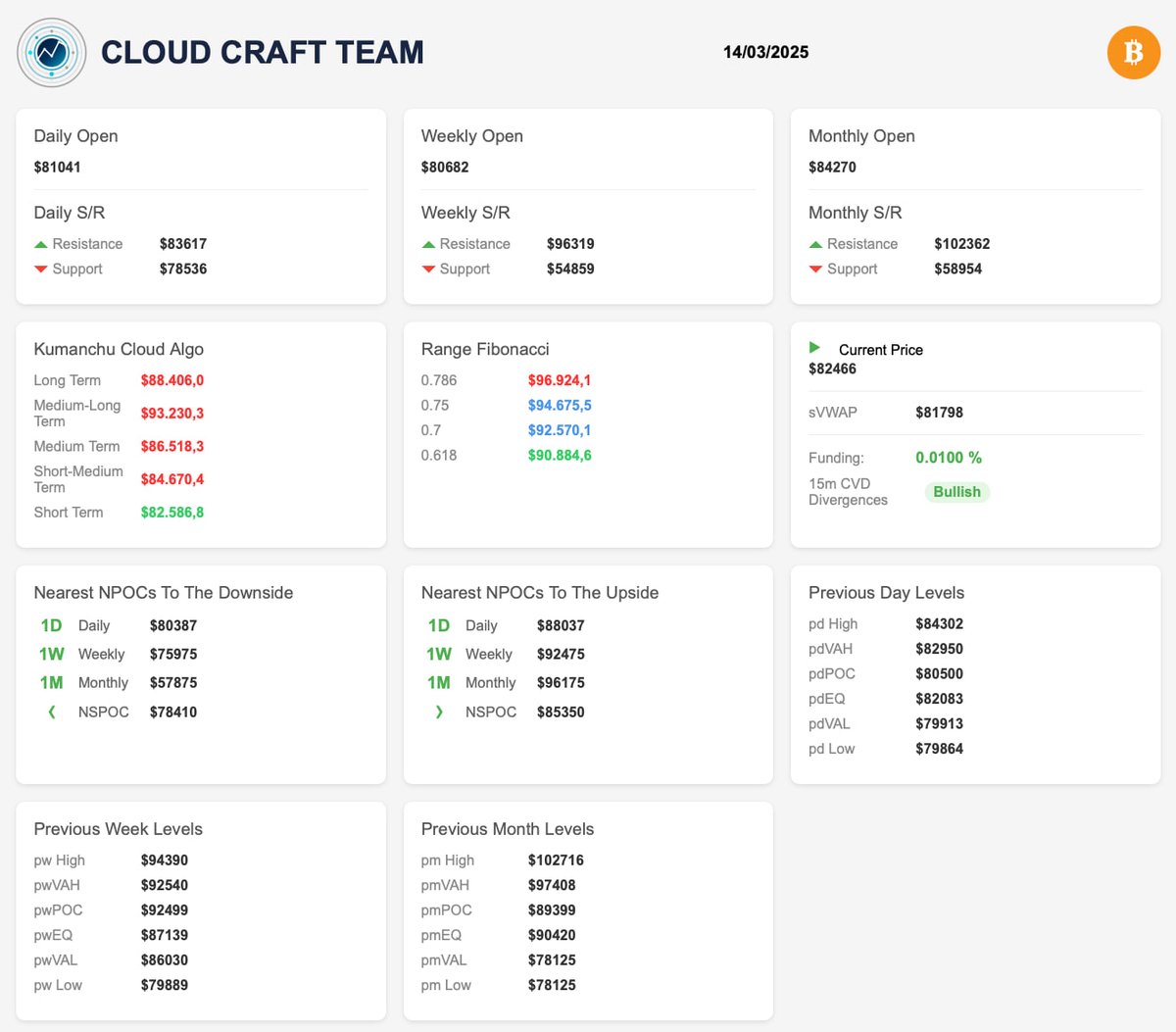Click the date 14/03/2025
This screenshot has height=1032, width=1176.
(766, 52)
